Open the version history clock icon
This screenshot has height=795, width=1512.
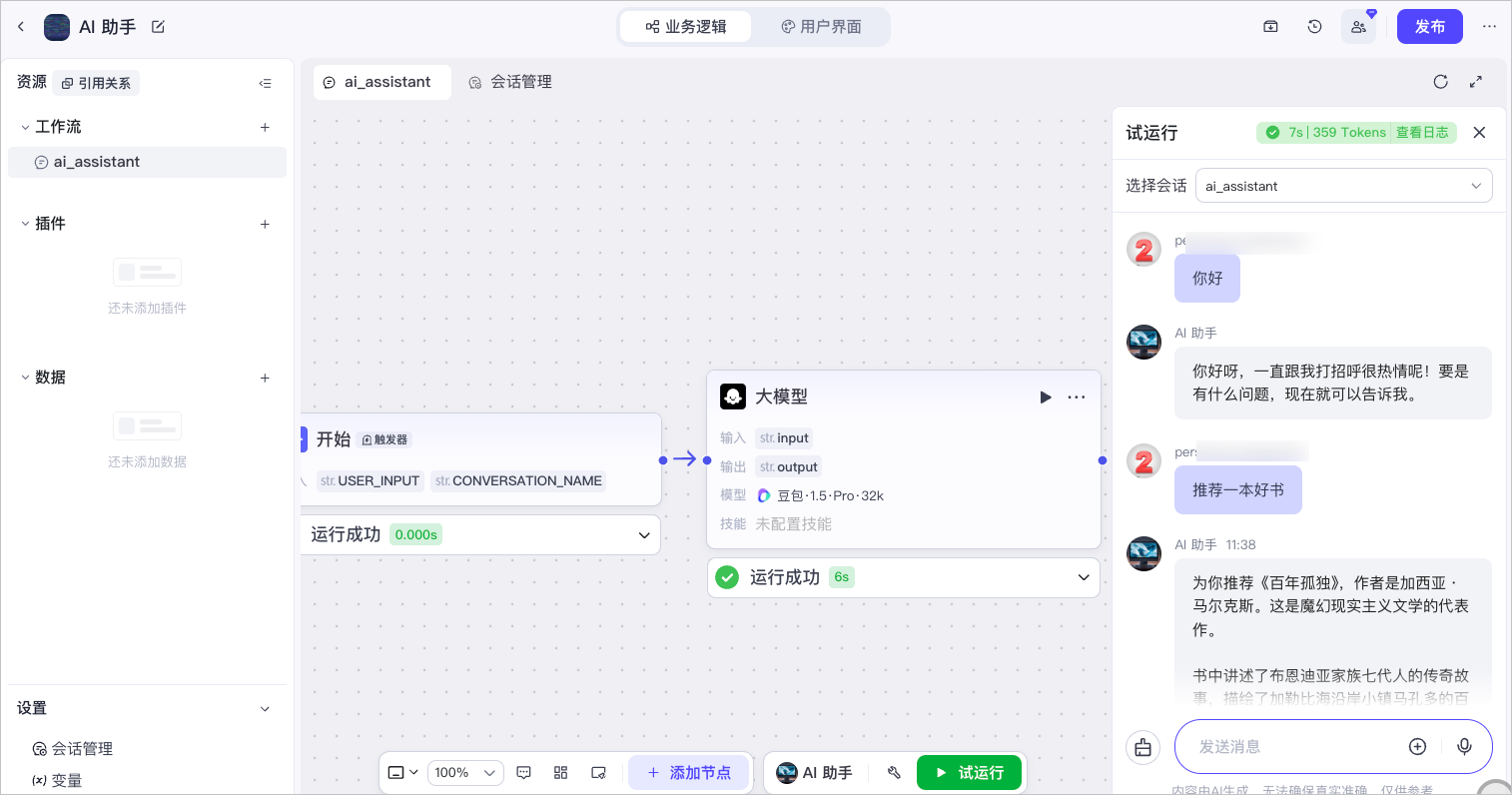pyautogui.click(x=1314, y=27)
